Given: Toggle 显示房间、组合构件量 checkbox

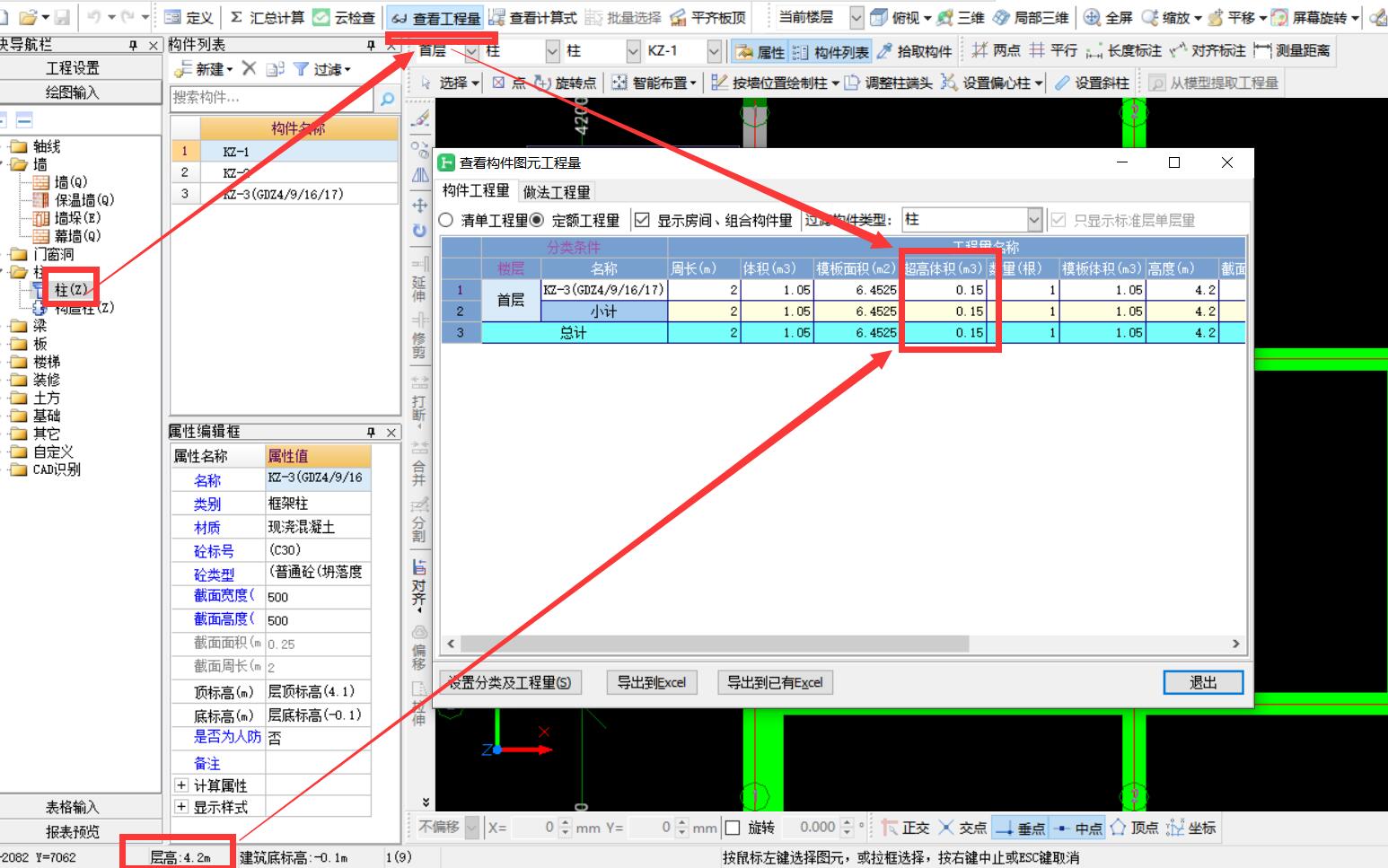Looking at the screenshot, I should coord(642,220).
